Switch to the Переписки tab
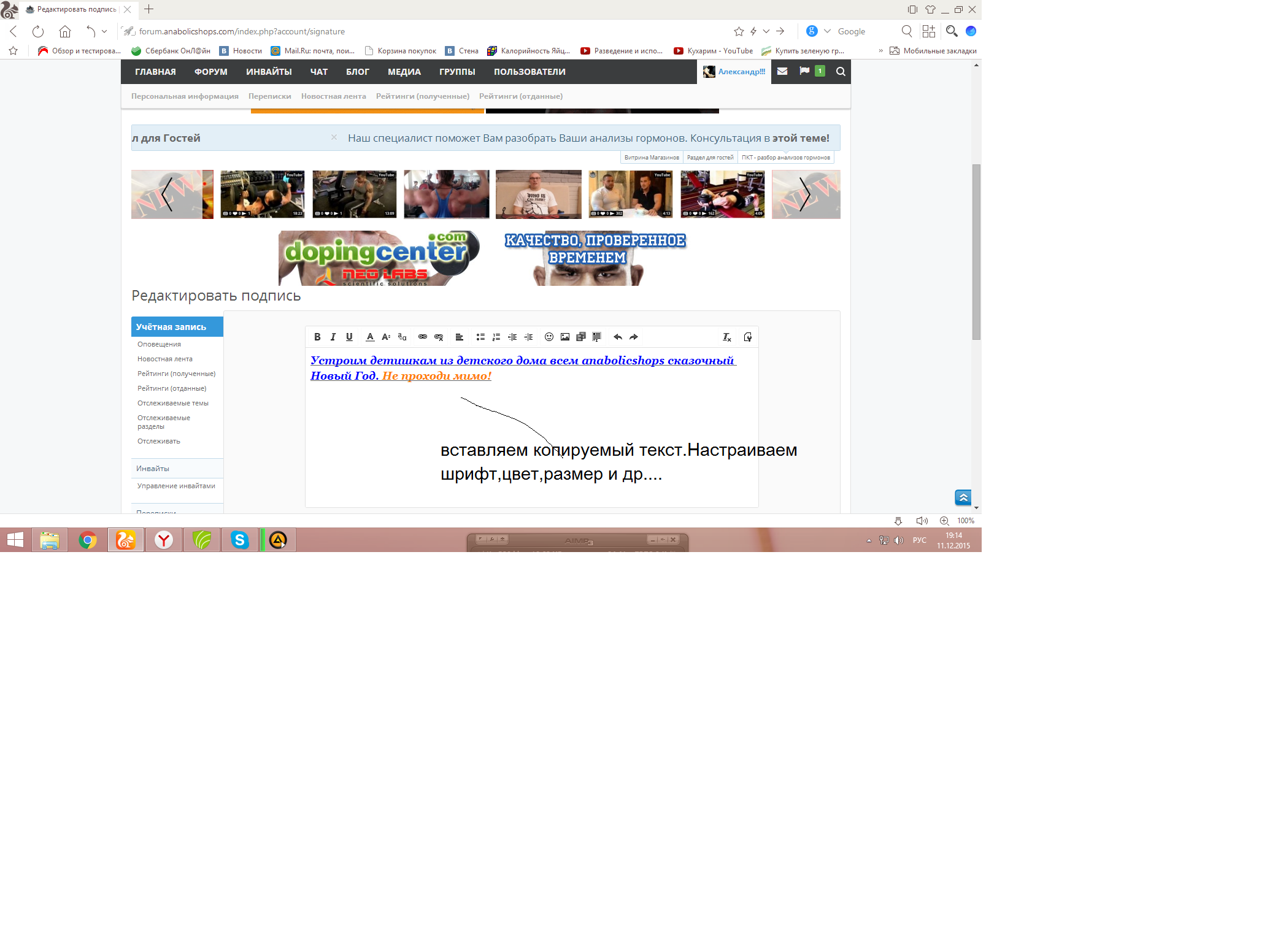This screenshot has height=952, width=1286. [269, 96]
